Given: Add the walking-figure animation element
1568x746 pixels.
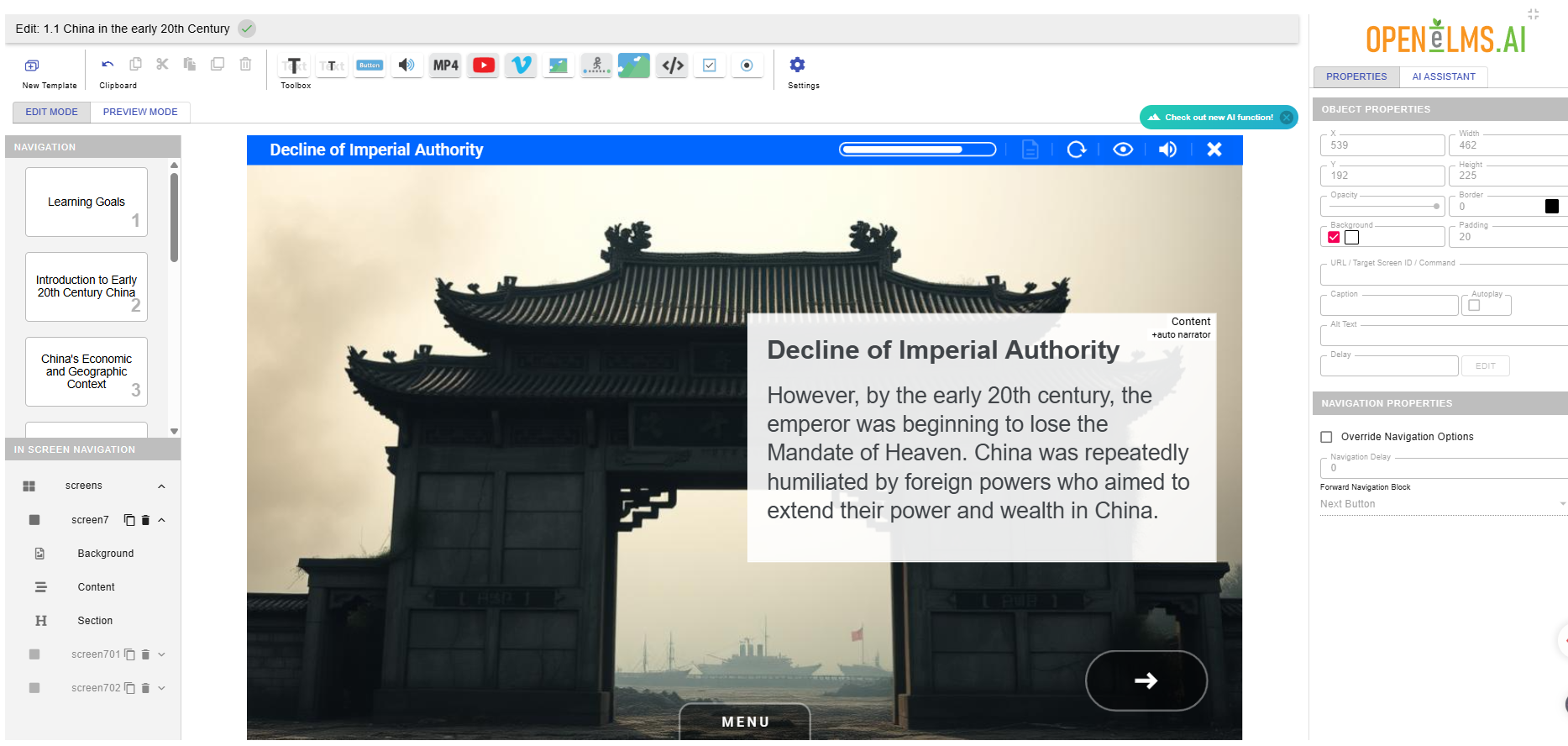Looking at the screenshot, I should 596,66.
